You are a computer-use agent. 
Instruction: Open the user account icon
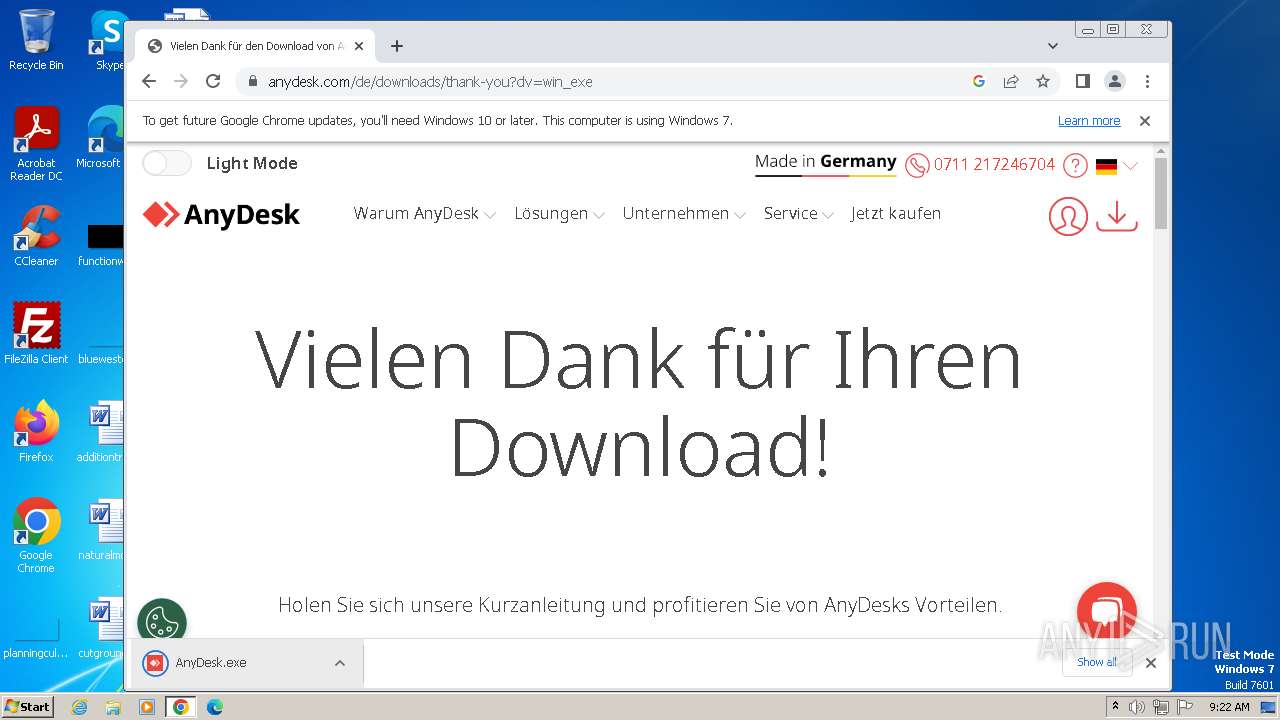(x=1068, y=216)
